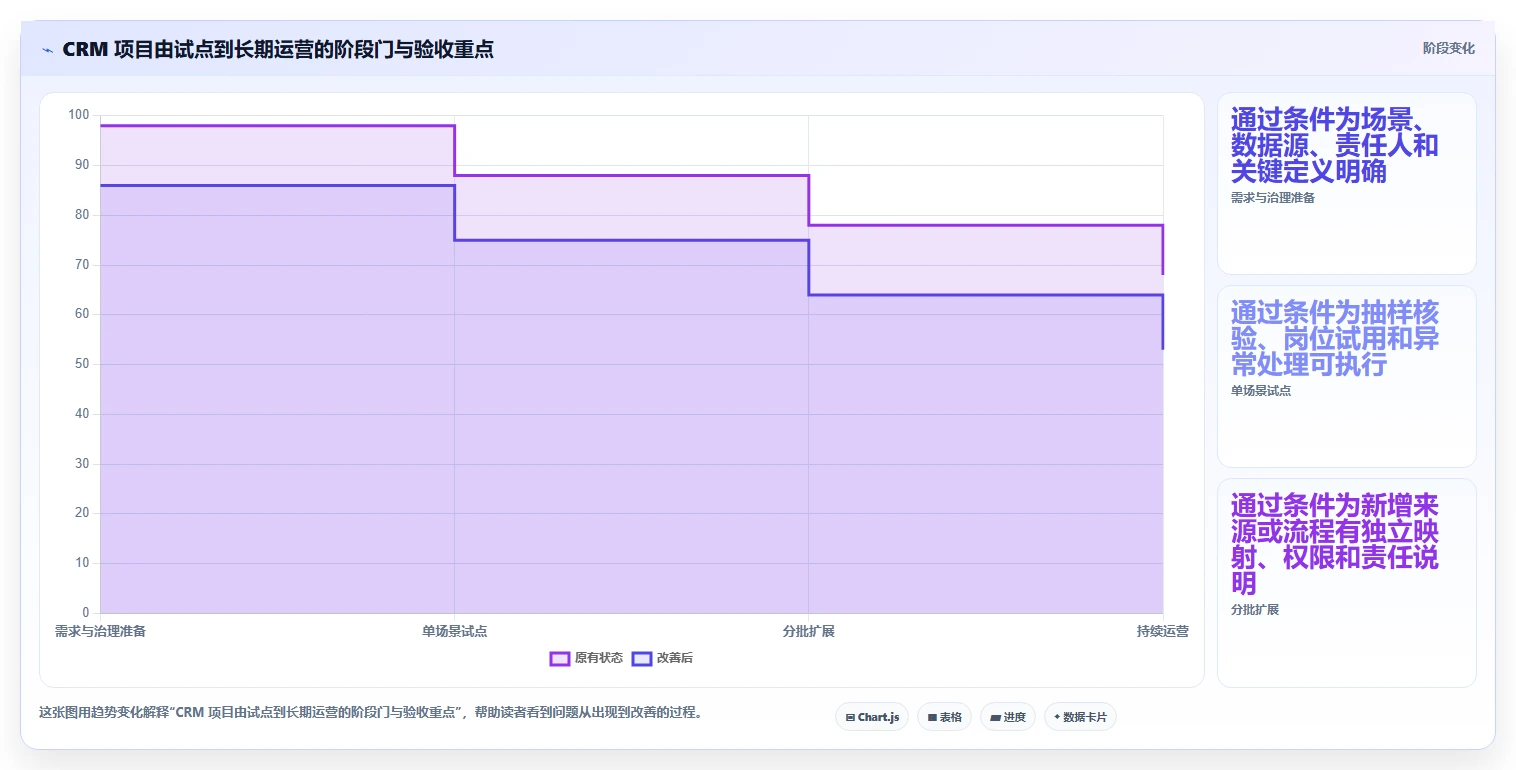Viewport: 1516px width, 770px height.
Task: Click the y-axis value 0
Action: pos(86,613)
